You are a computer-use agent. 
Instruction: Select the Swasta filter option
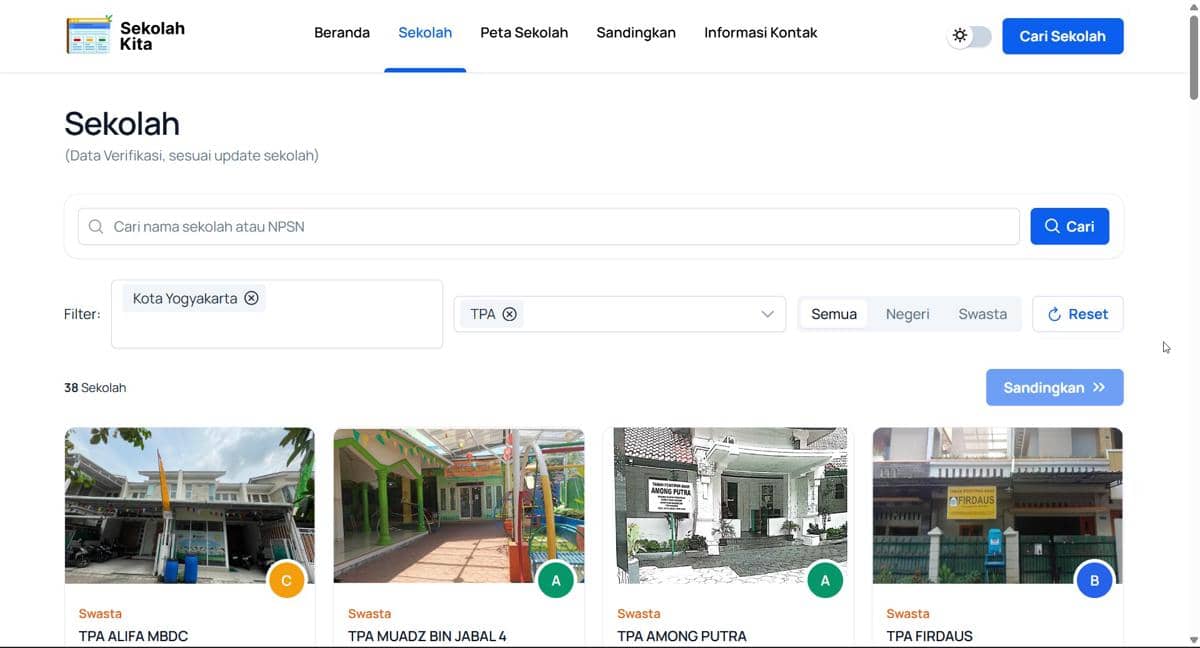coord(982,313)
